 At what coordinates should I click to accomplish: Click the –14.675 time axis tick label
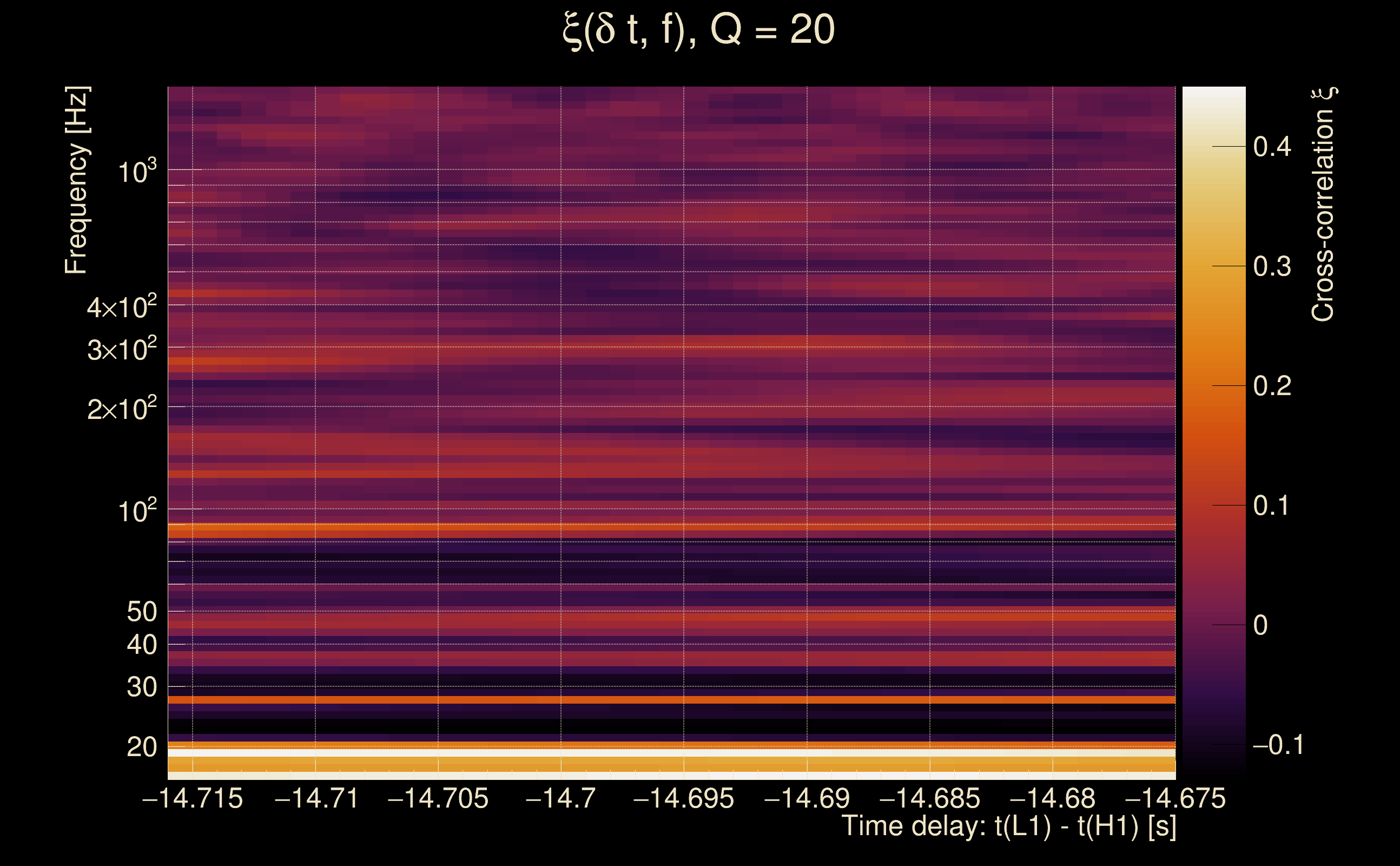pos(1175,798)
